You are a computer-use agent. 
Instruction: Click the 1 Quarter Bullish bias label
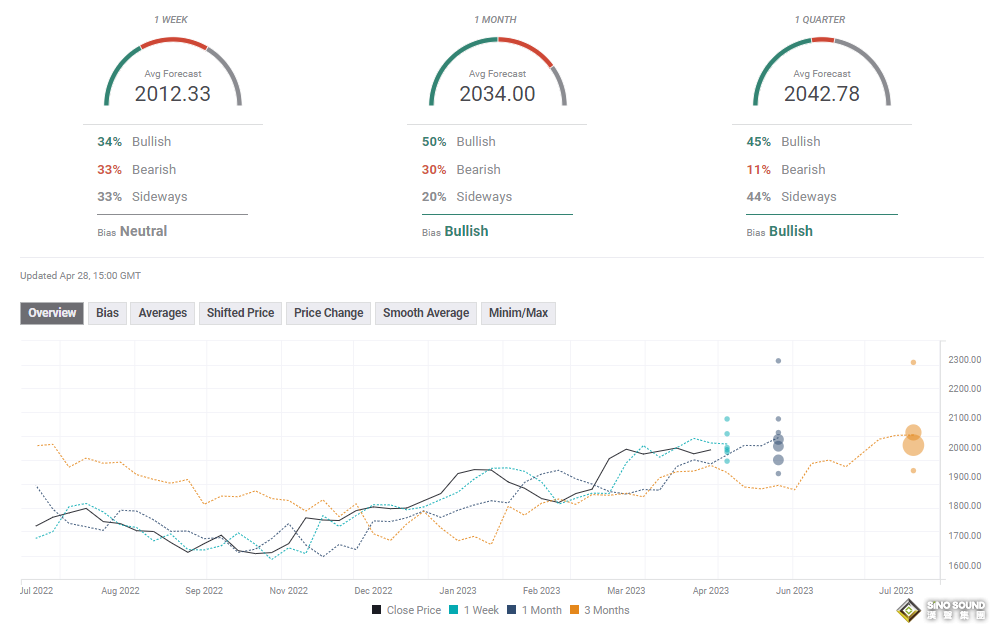click(x=790, y=231)
